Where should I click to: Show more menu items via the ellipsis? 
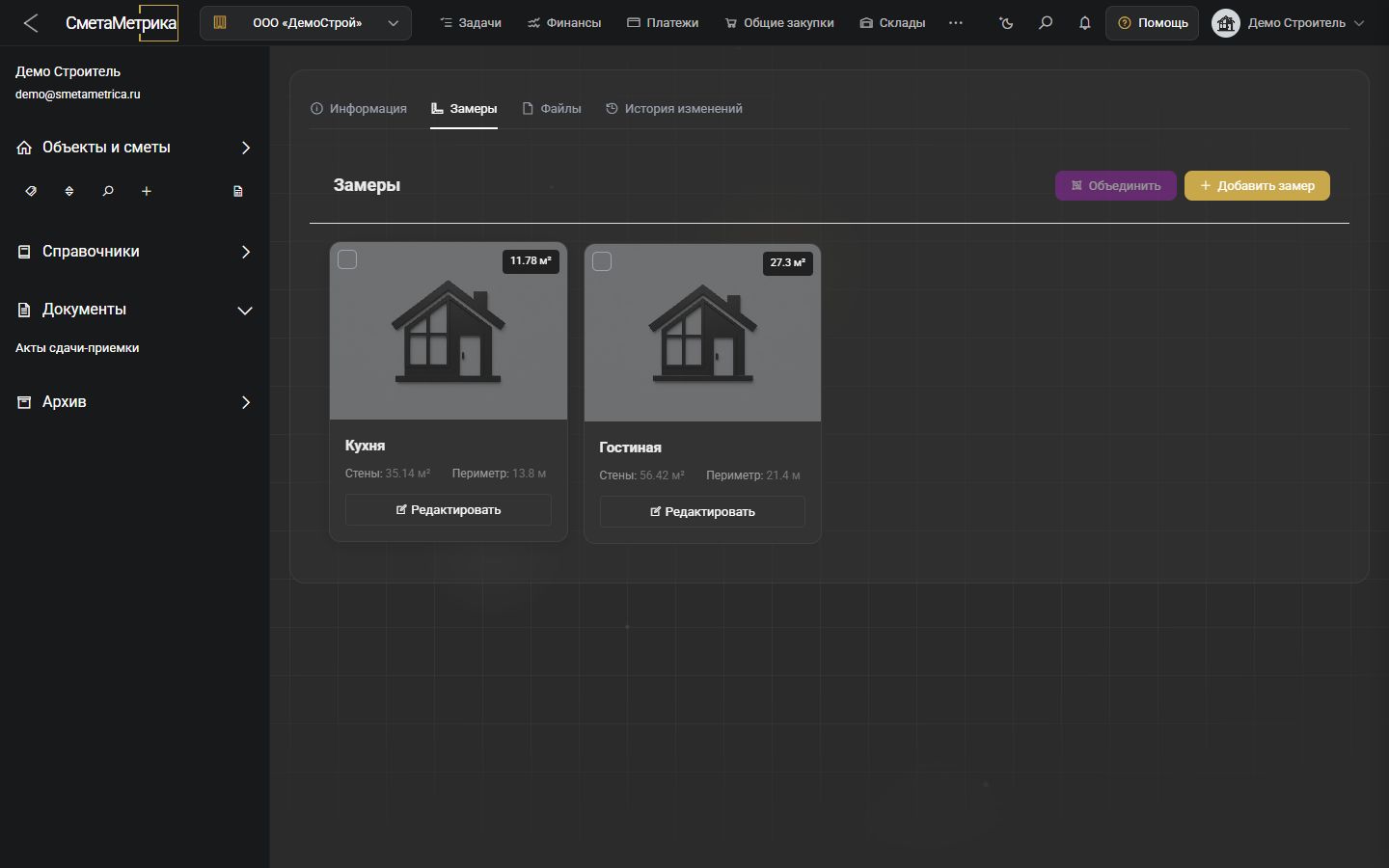click(x=956, y=23)
